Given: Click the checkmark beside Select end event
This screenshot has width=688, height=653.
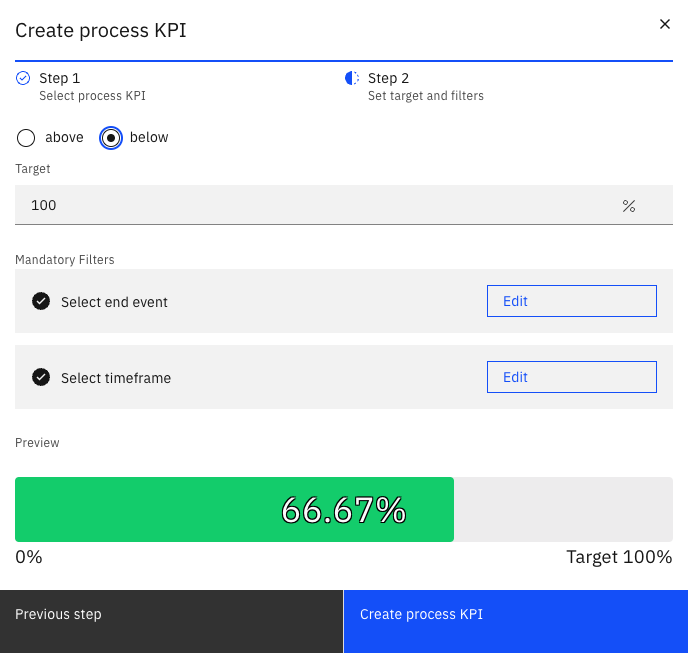Looking at the screenshot, I should coord(41,301).
